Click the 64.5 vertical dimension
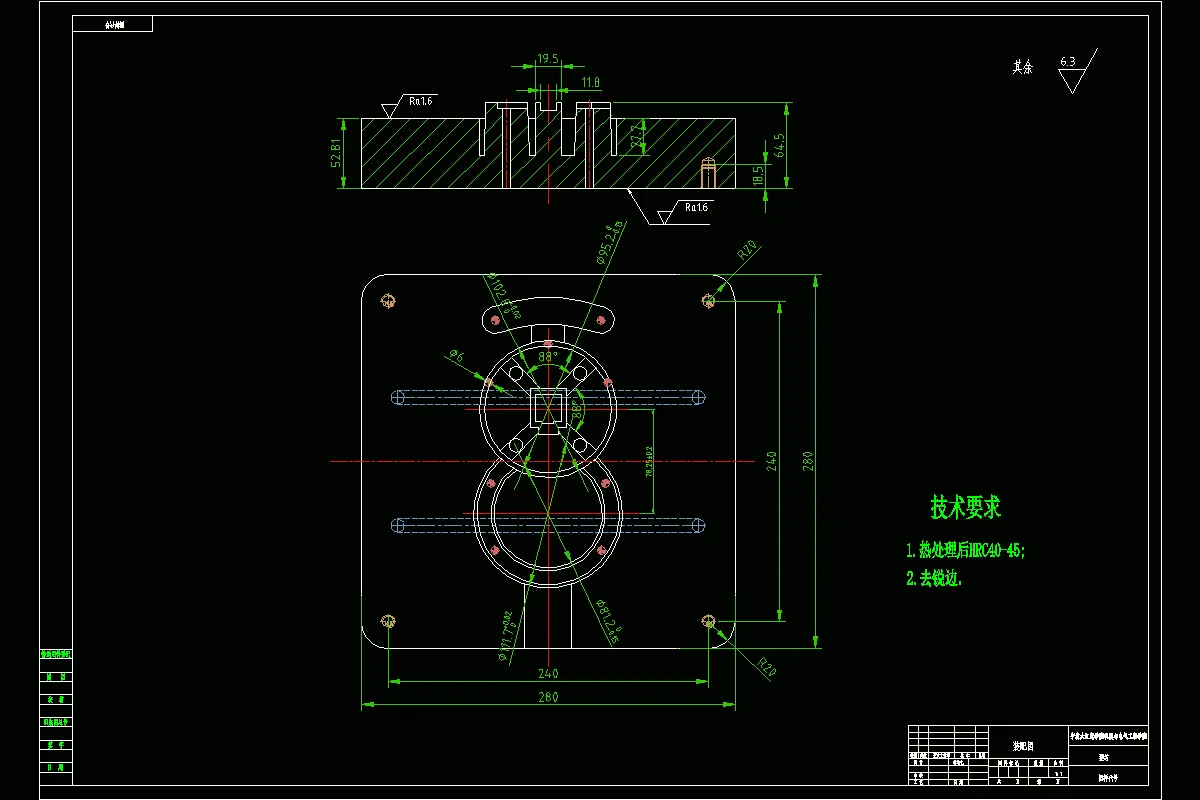The width and height of the screenshot is (1200, 800). [x=780, y=145]
